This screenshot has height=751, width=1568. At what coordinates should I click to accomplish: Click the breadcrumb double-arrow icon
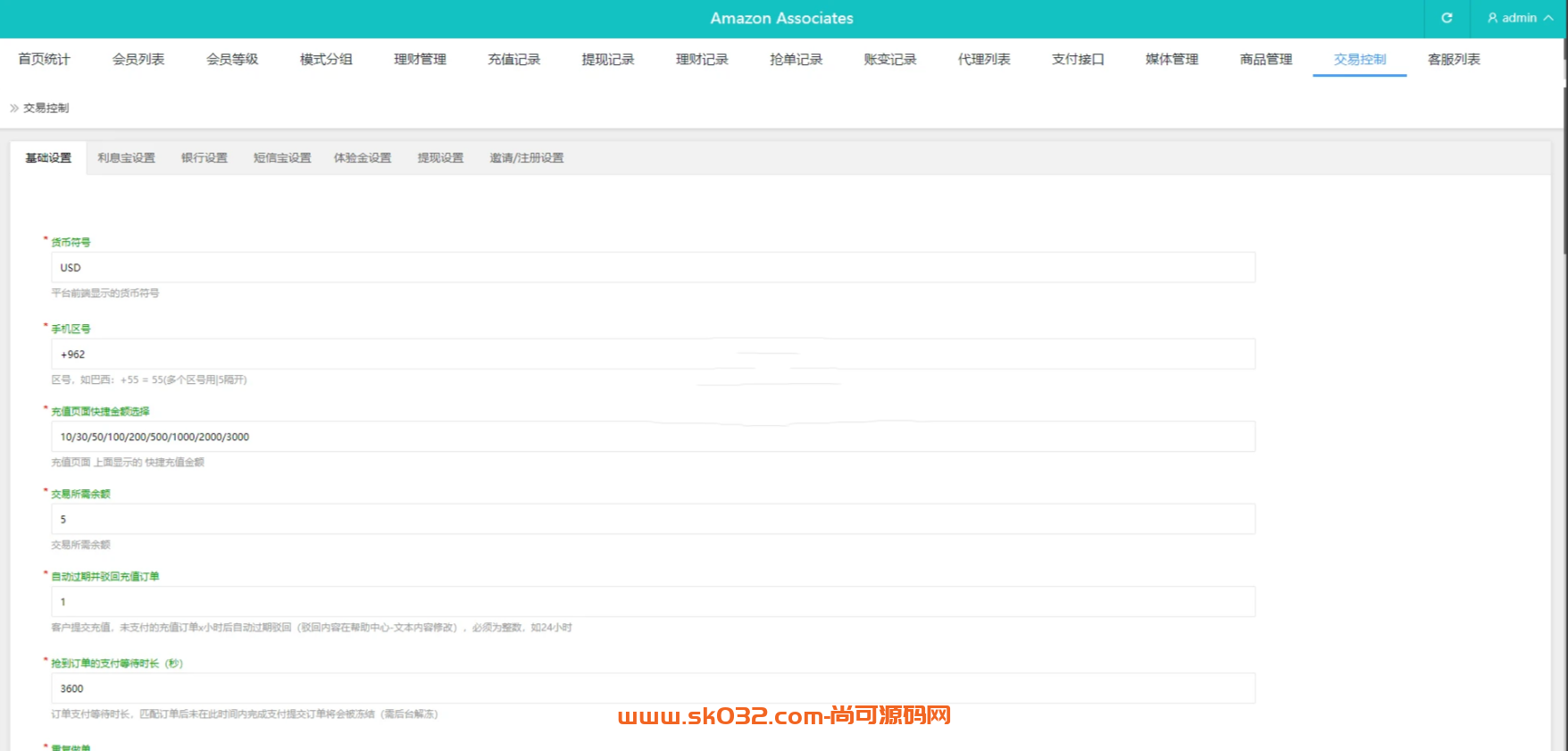(14, 108)
